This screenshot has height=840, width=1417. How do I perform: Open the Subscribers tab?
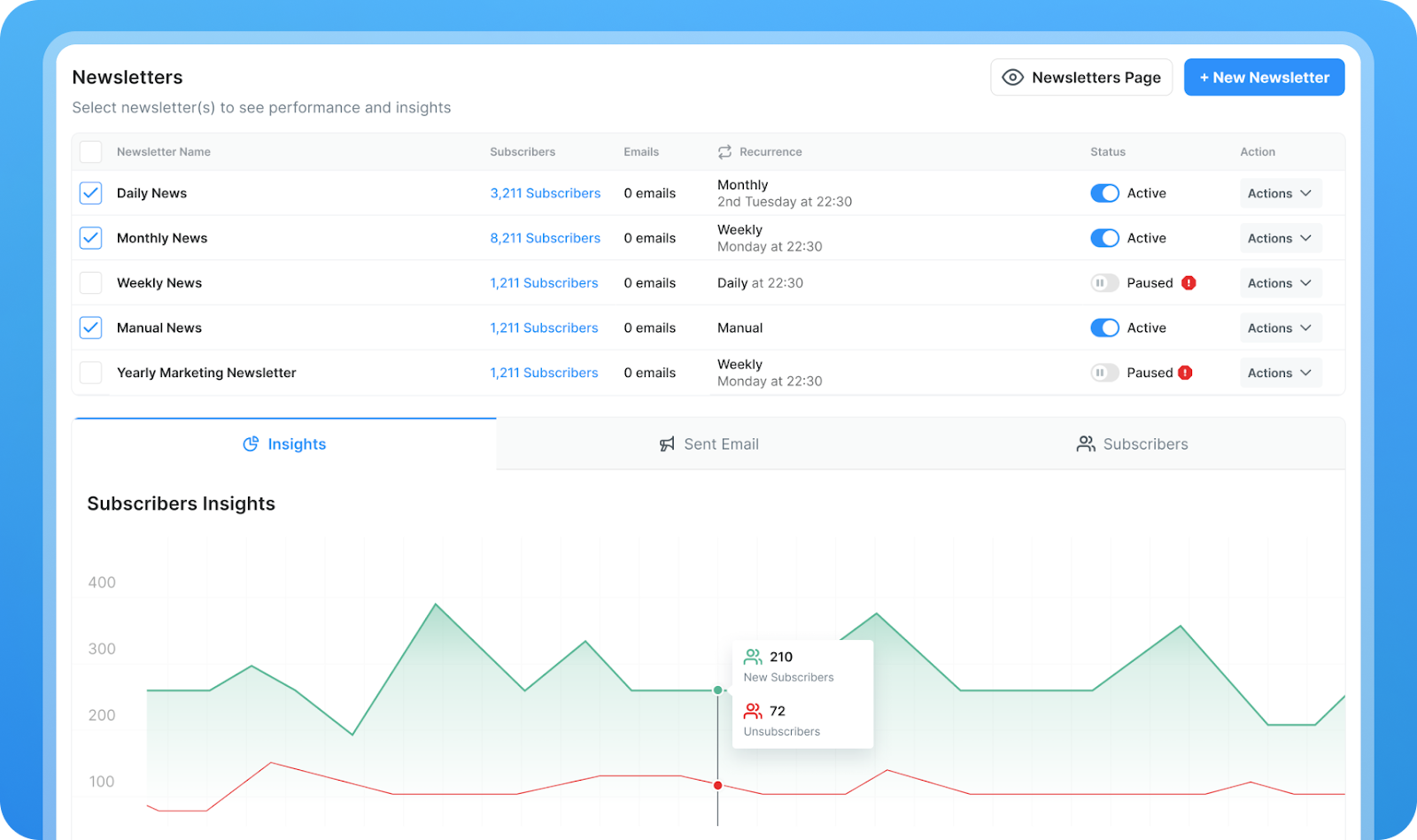(1133, 444)
